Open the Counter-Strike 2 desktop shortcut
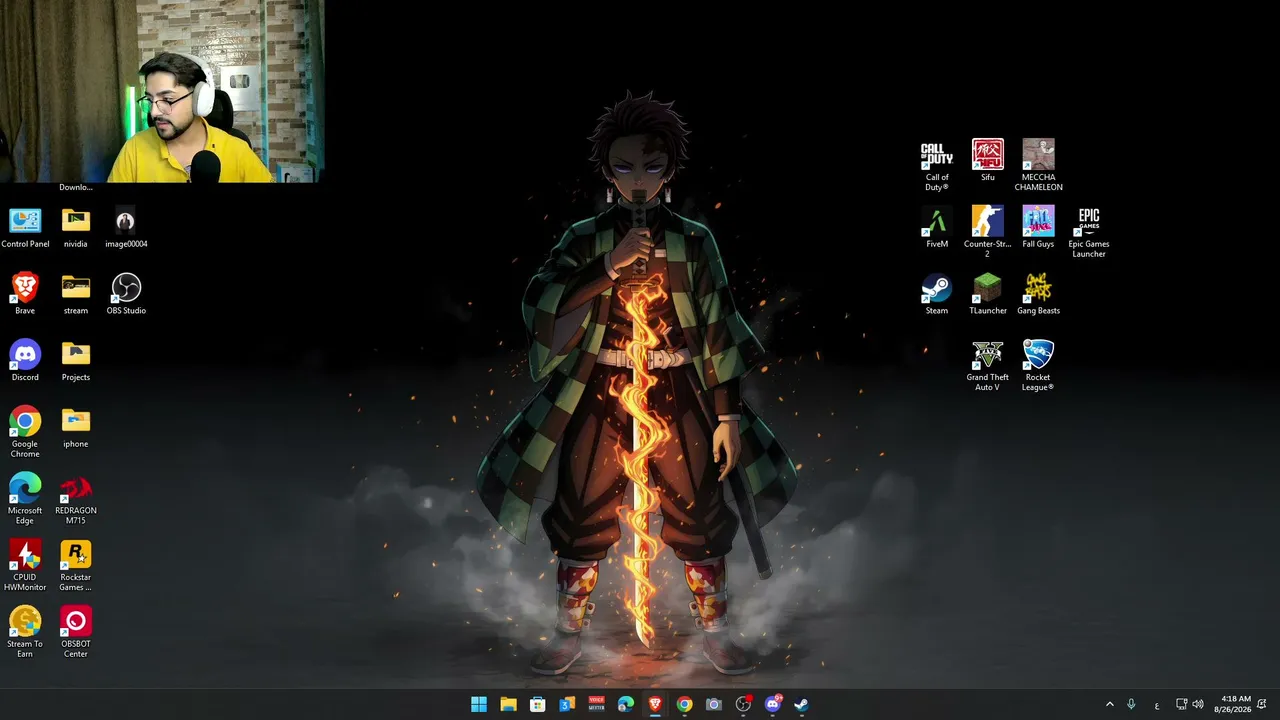1280x720 pixels. click(x=988, y=232)
